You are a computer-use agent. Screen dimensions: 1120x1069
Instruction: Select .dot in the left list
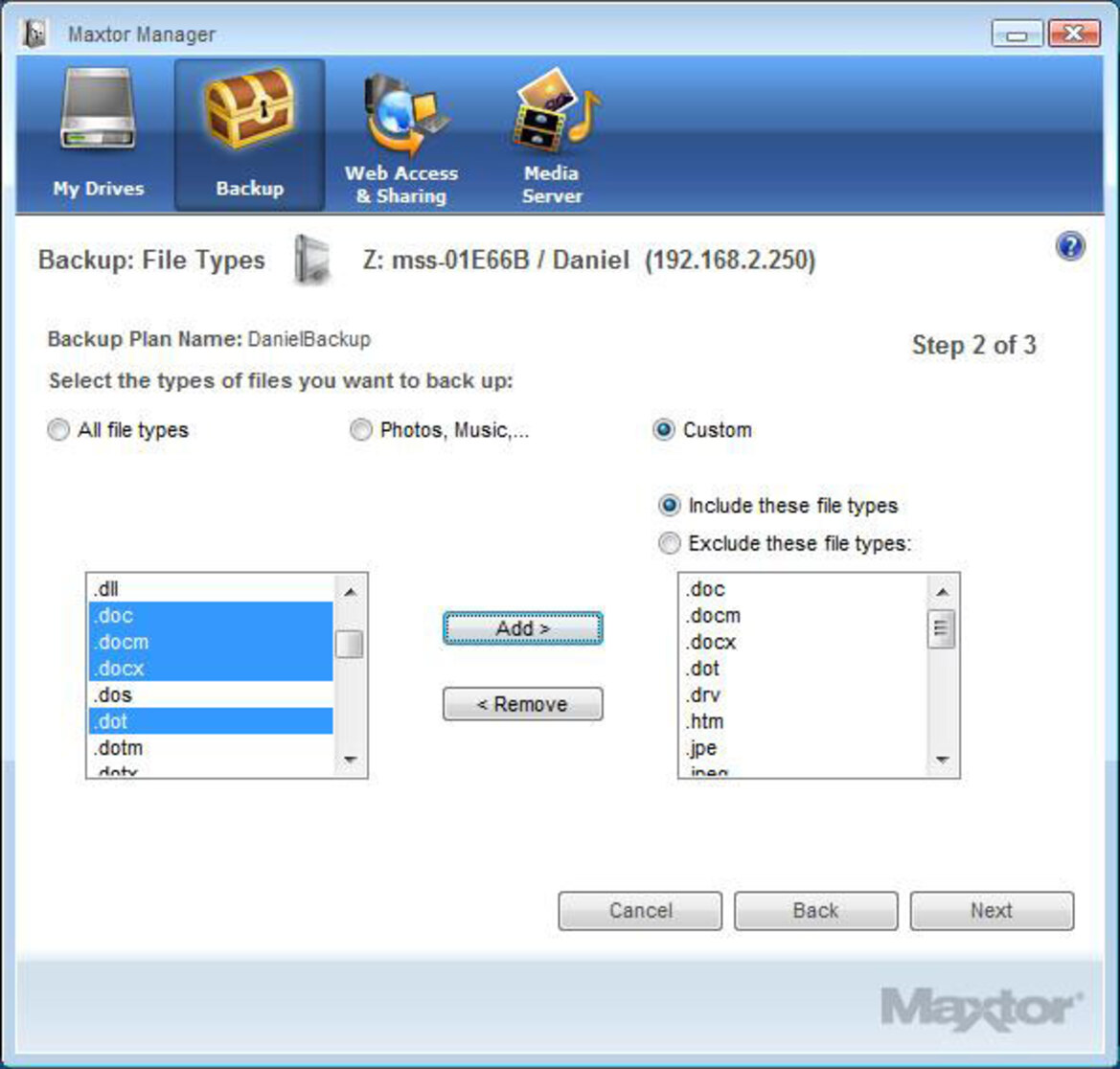[x=211, y=721]
